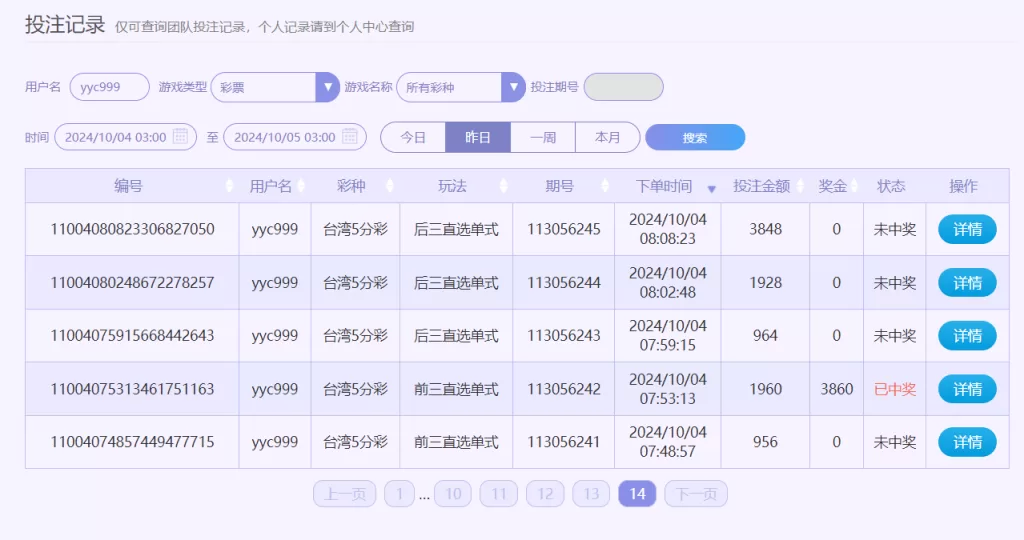Open 详情 for issue 113056245

tap(967, 229)
